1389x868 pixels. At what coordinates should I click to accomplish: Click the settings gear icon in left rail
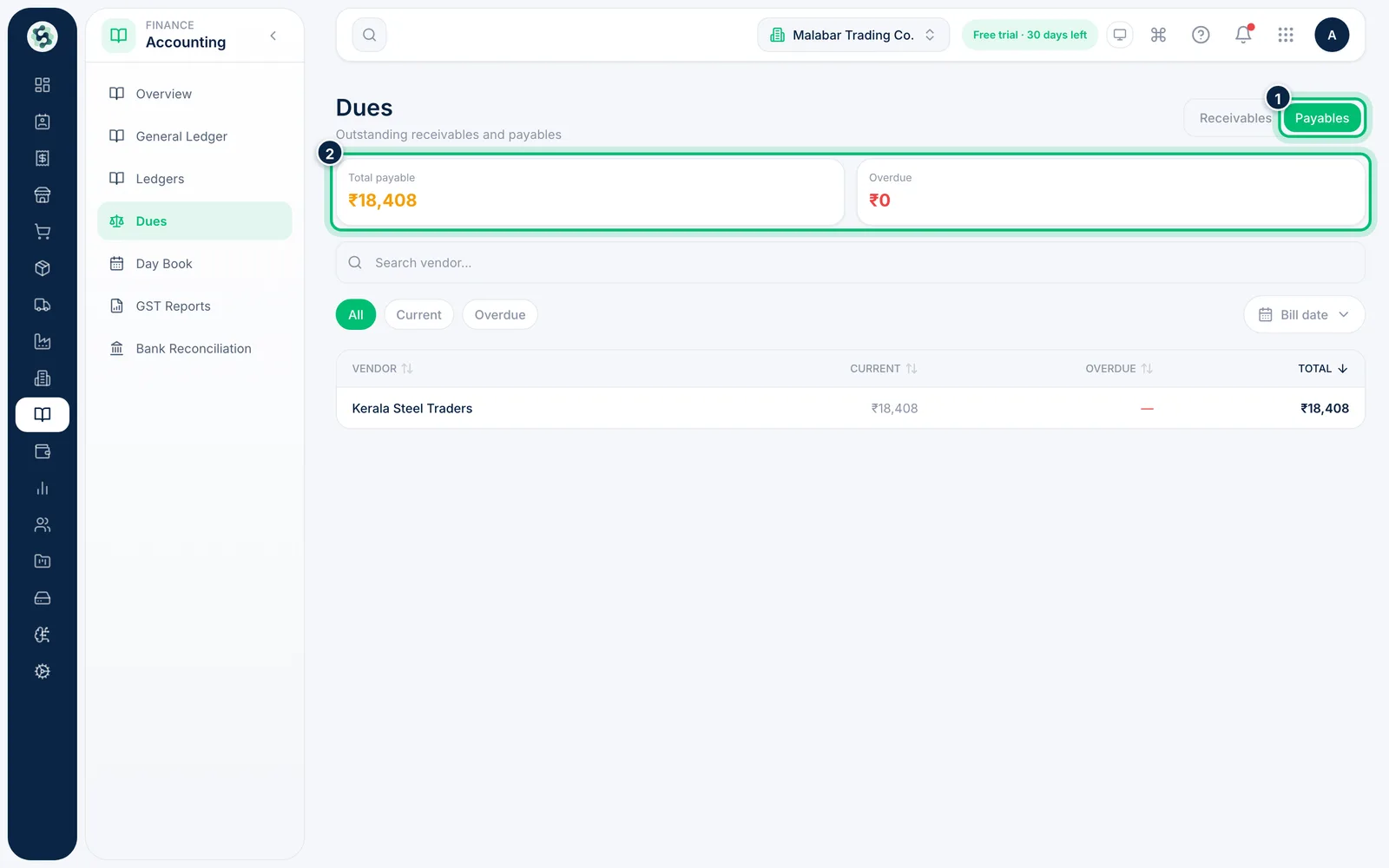(x=42, y=672)
